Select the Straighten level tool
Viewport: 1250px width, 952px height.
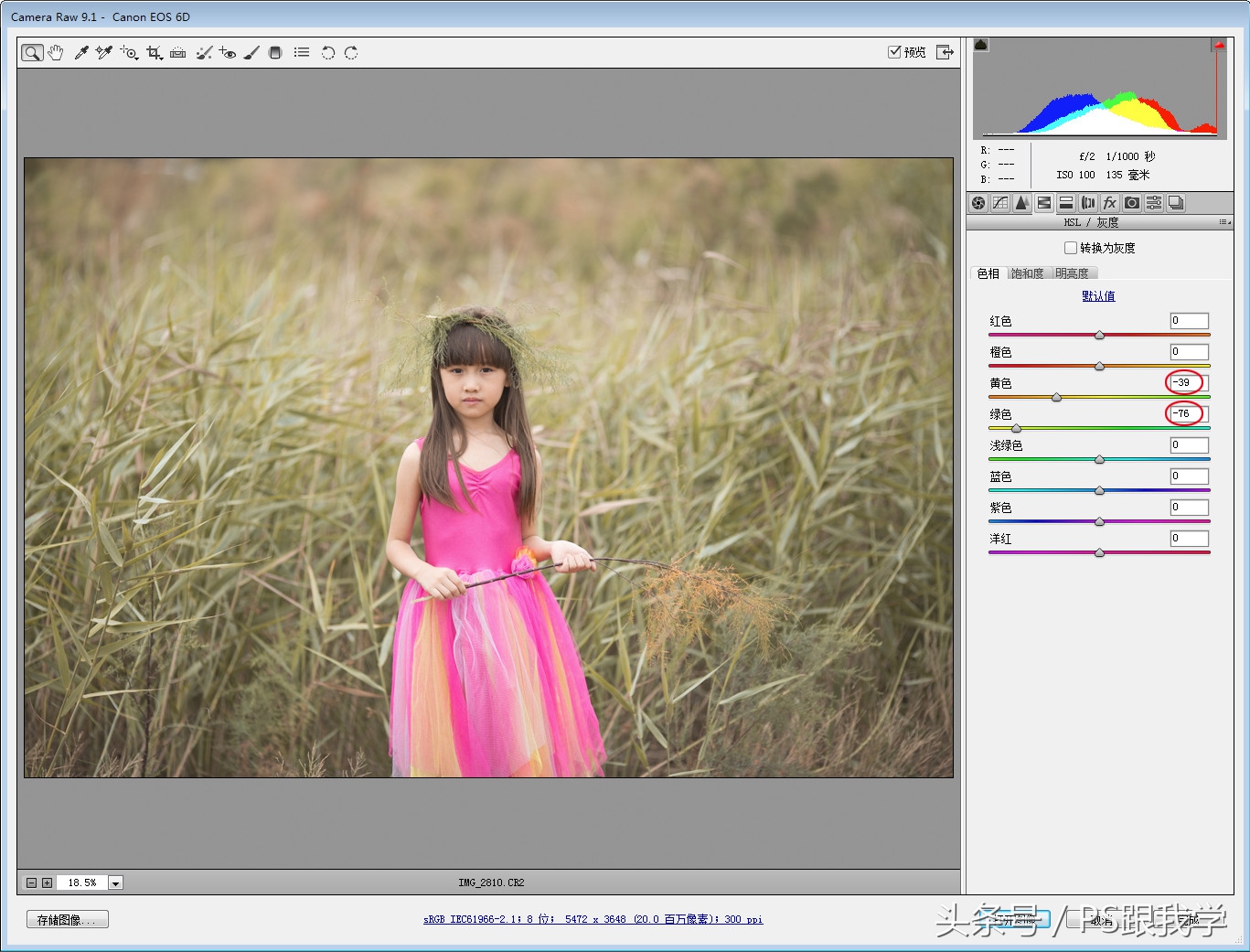click(178, 53)
